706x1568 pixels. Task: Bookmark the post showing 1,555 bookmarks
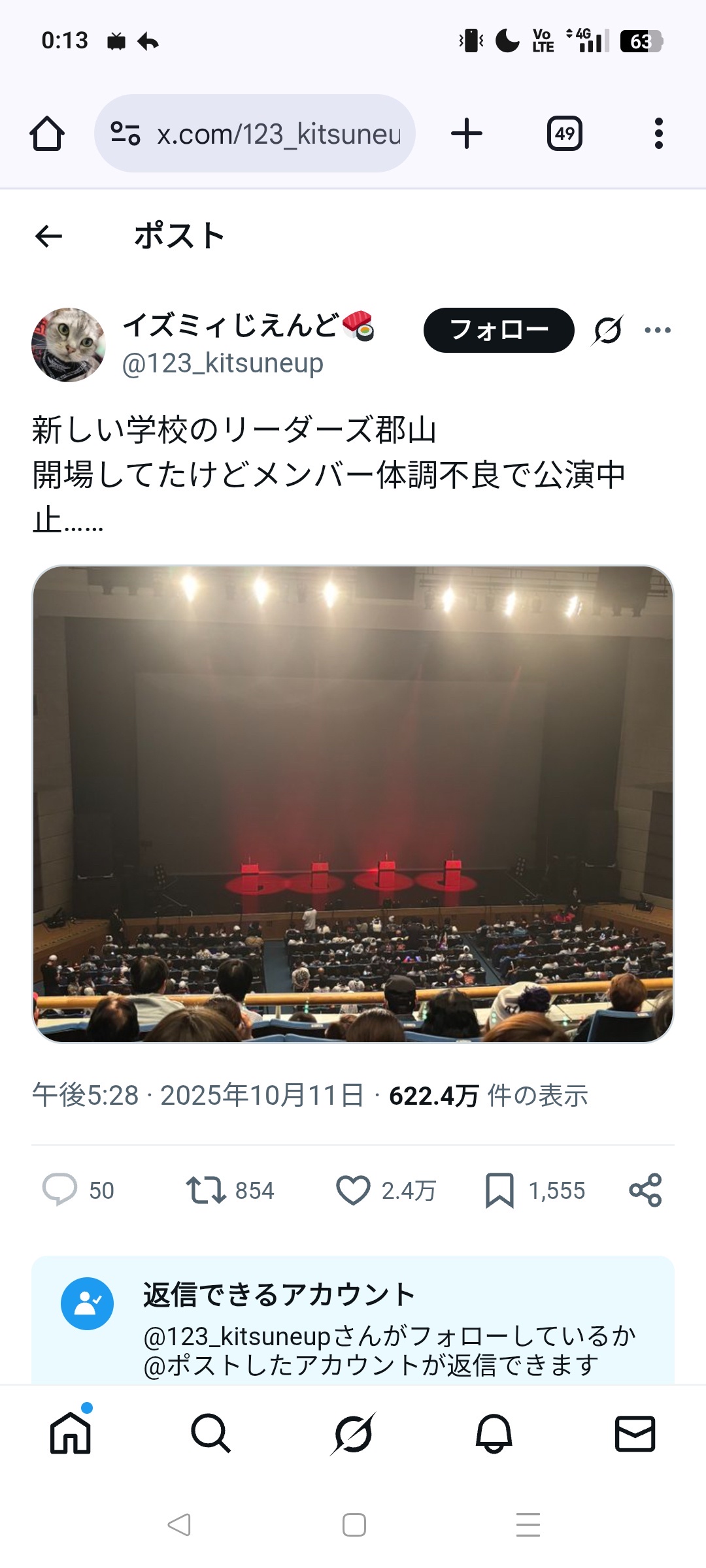coord(535,1190)
